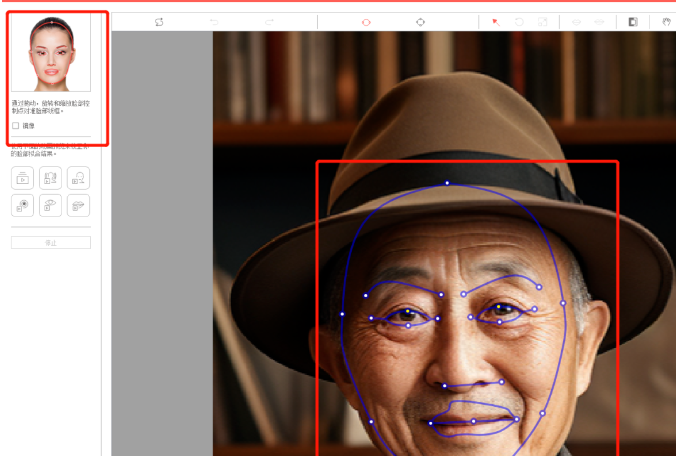The height and width of the screenshot is (456, 676).
Task: Click the 停止 stop button
Action: pyautogui.click(x=51, y=242)
